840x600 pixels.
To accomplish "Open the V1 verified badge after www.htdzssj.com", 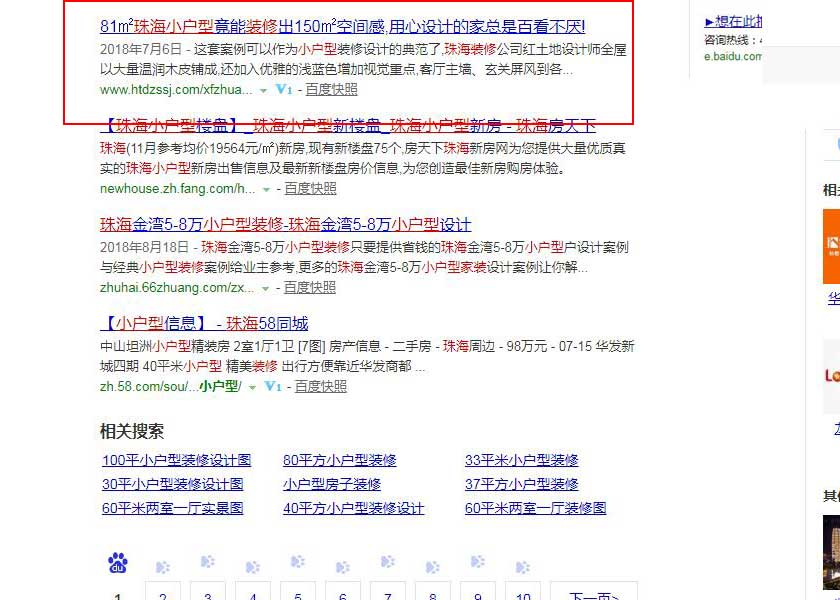I will pos(284,89).
